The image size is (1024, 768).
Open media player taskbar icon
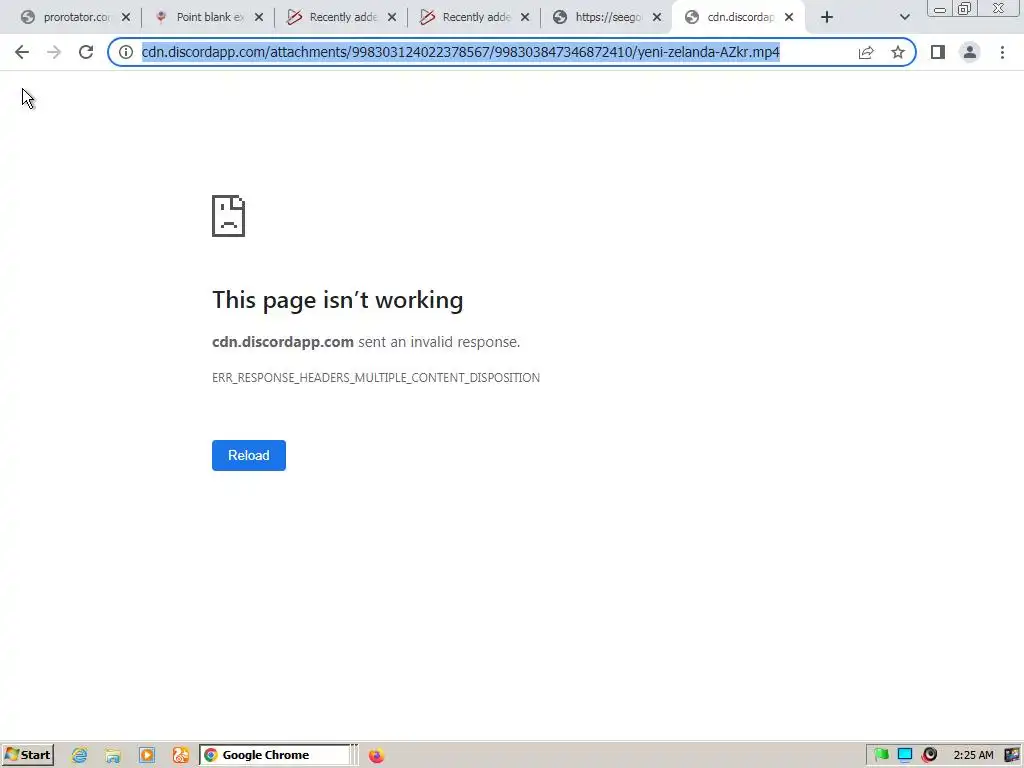[147, 756]
